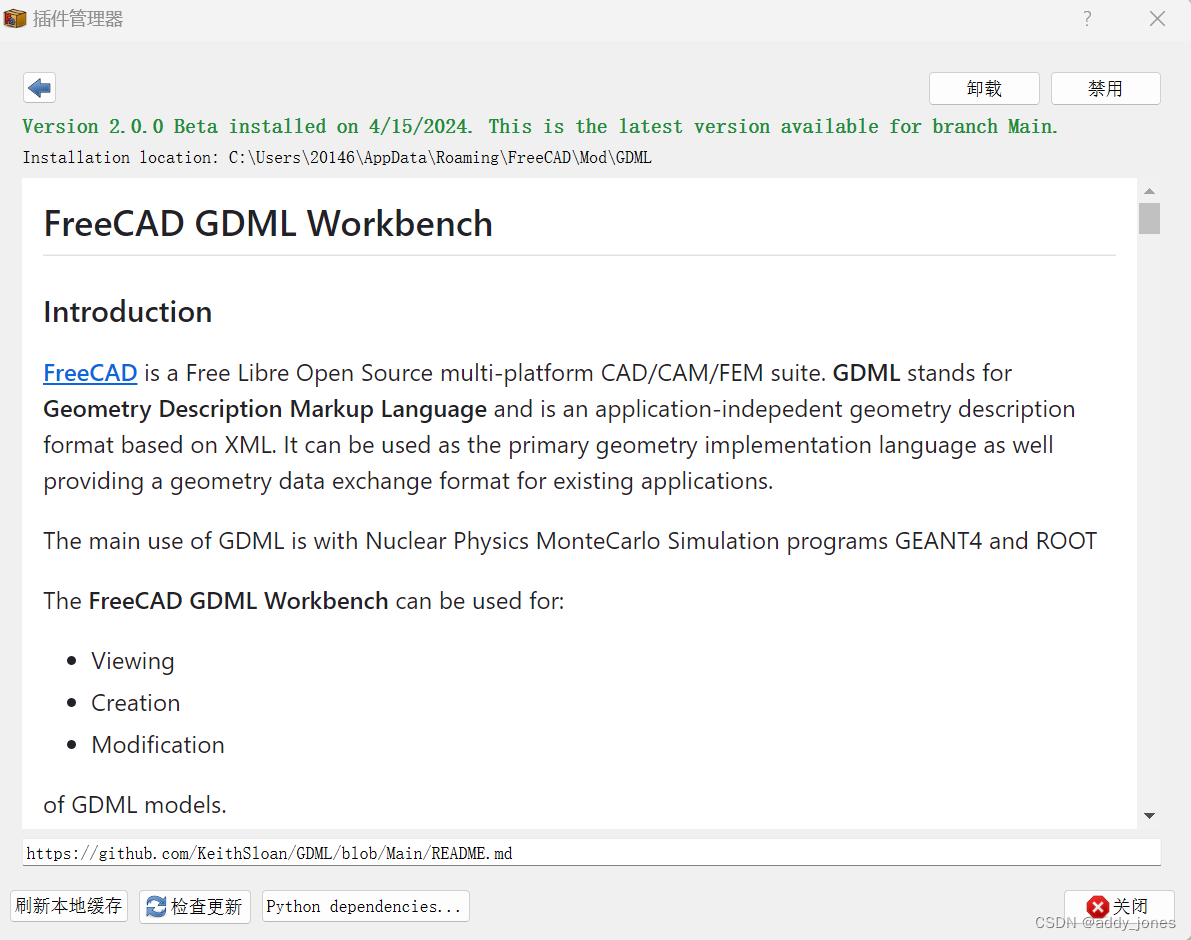This screenshot has width=1191, height=940.
Task: Open the FreeCAD hyperlink in the readme
Action: 90,373
